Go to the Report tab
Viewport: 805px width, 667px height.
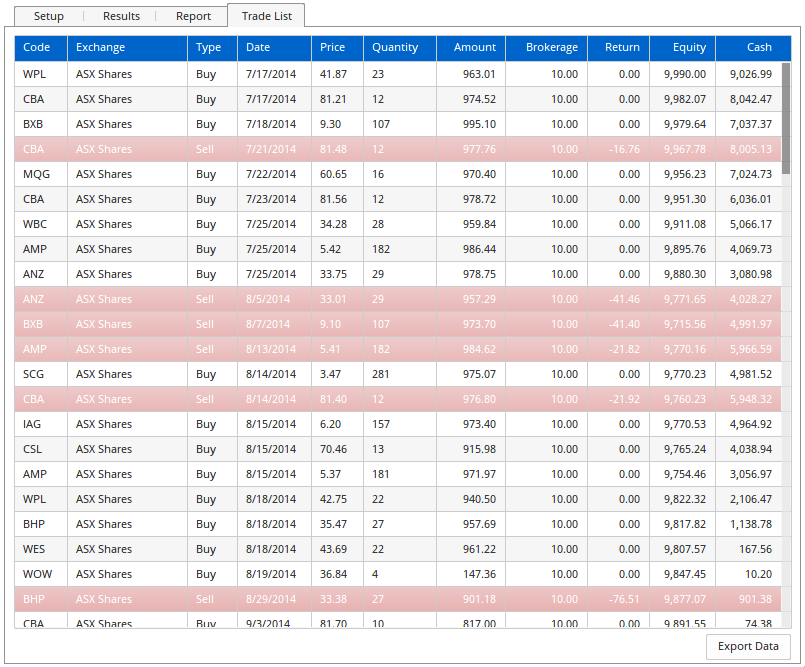coord(193,16)
